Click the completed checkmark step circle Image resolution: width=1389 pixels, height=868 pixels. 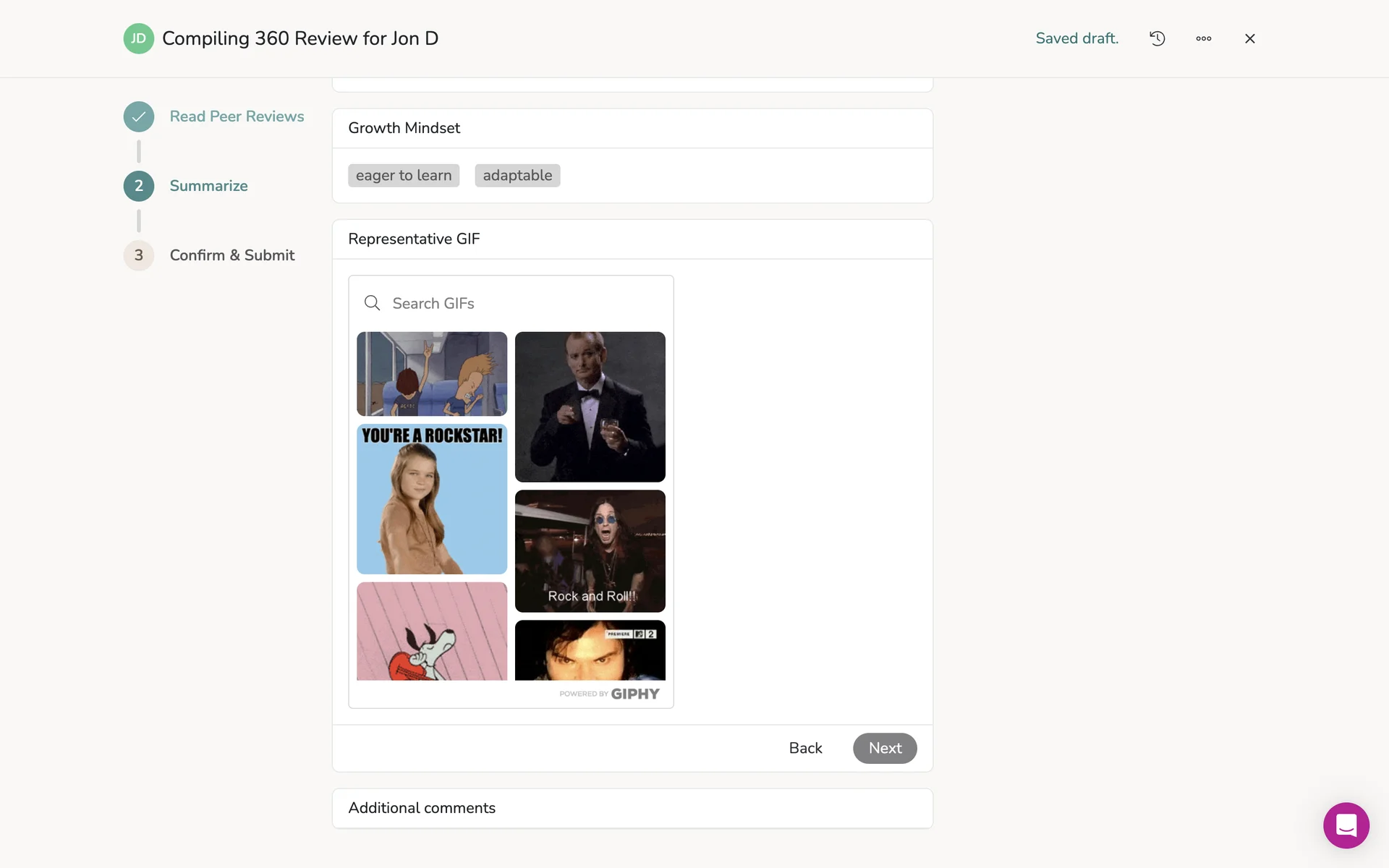[138, 116]
